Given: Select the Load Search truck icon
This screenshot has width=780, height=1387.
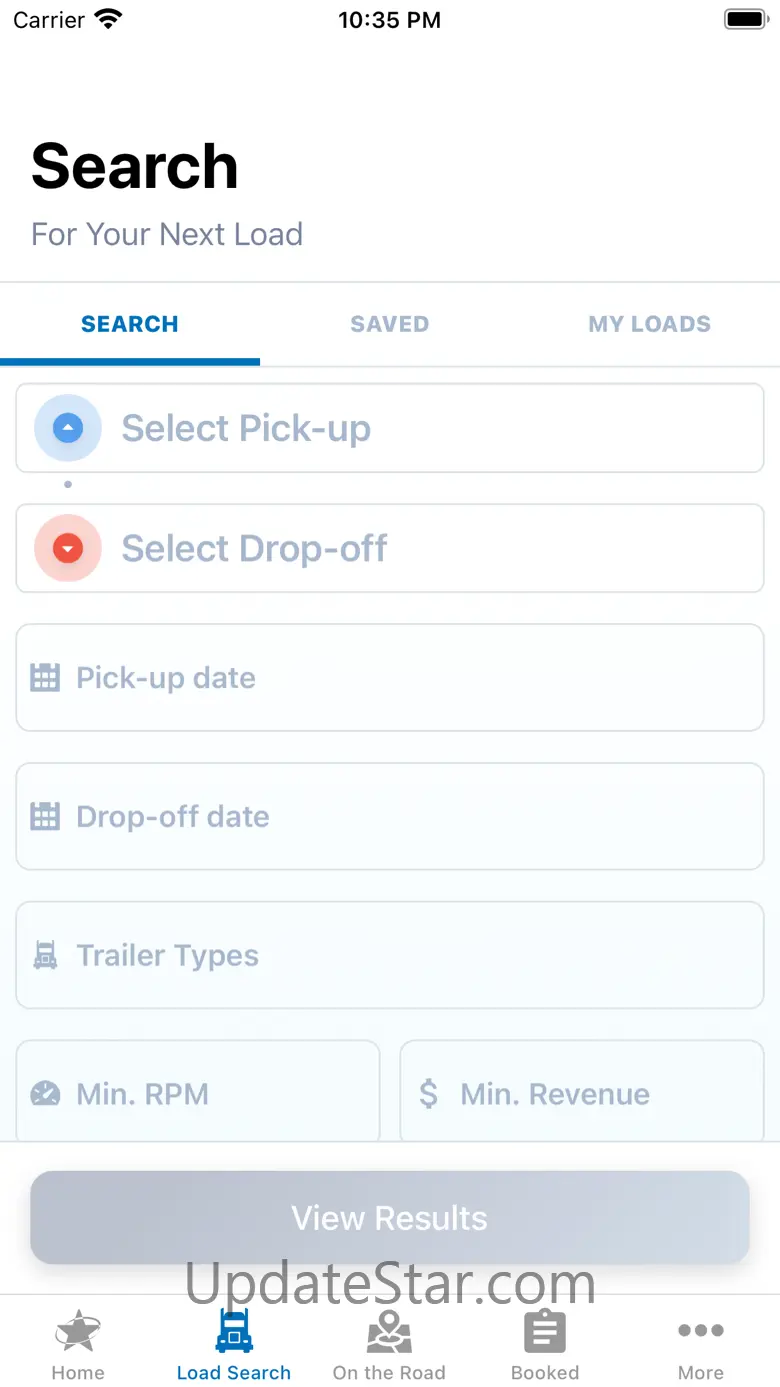Looking at the screenshot, I should [x=234, y=1331].
